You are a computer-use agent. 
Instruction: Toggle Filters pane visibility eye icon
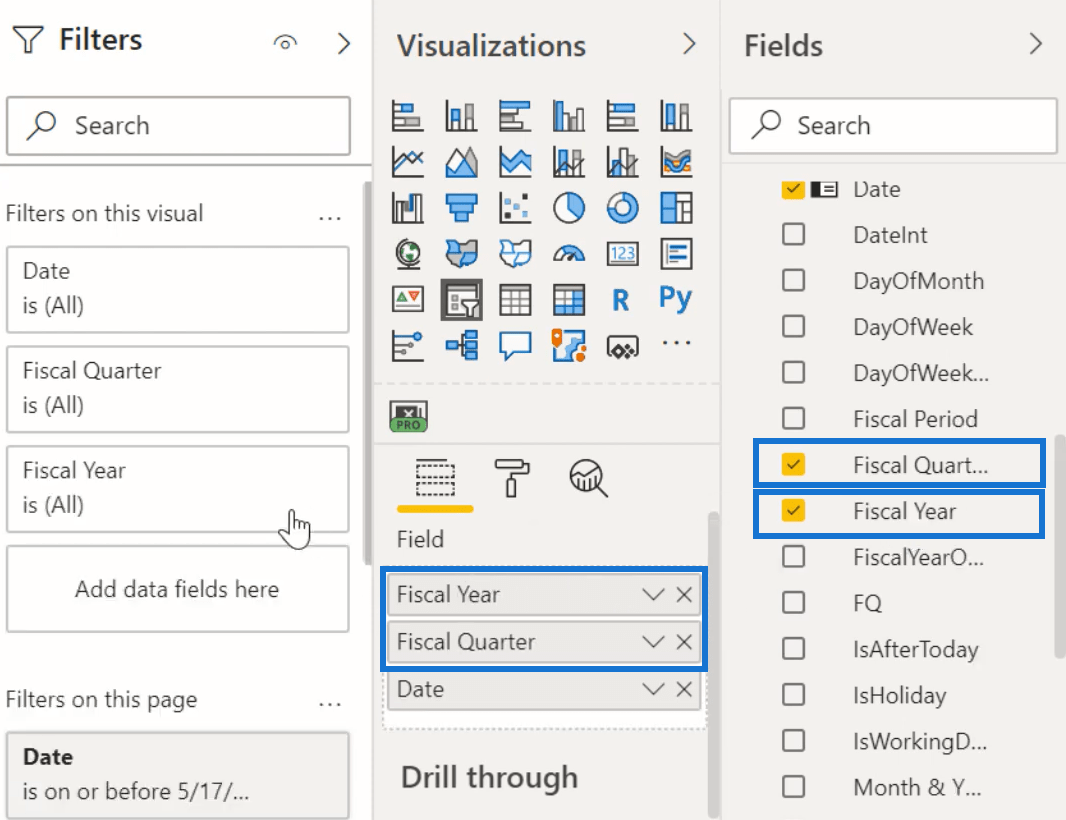286,43
